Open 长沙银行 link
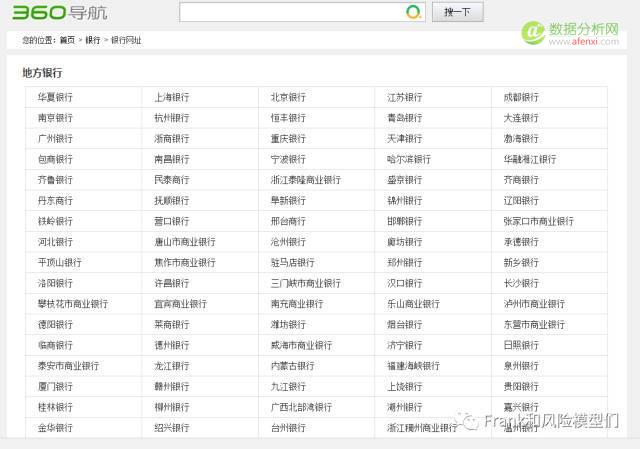Image resolution: width=640 pixels, height=449 pixels. pyautogui.click(x=521, y=283)
